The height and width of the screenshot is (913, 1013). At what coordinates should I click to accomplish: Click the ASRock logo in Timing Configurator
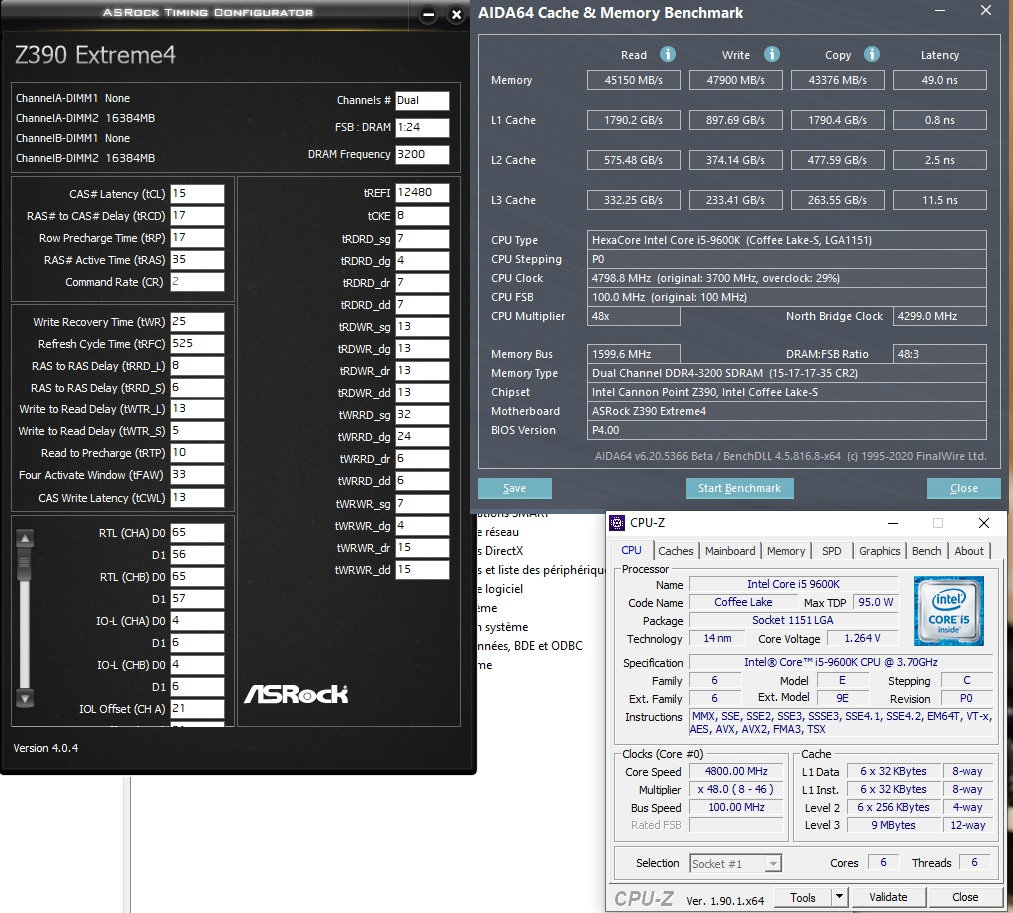tap(296, 694)
